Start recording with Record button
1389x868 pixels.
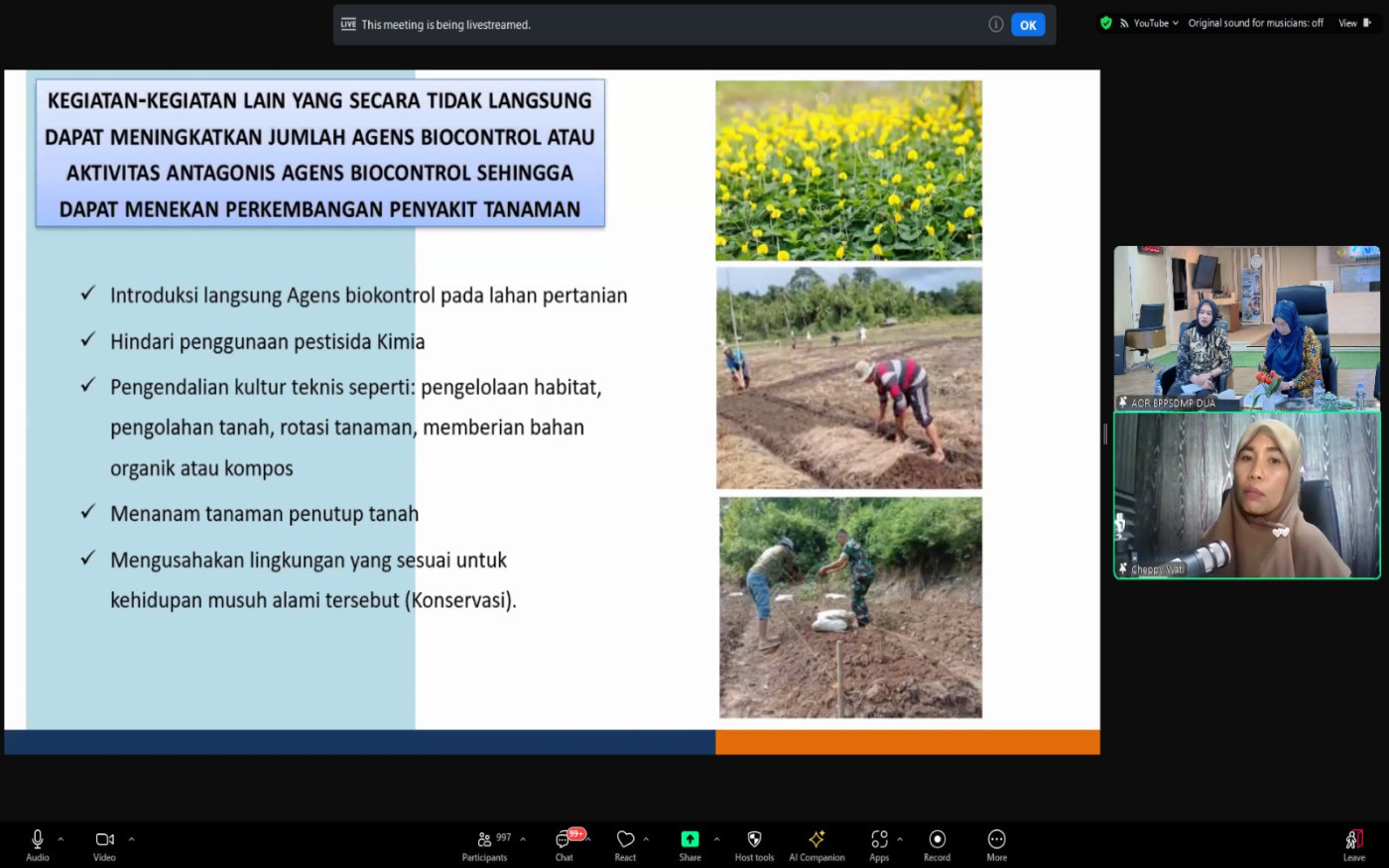point(937,844)
